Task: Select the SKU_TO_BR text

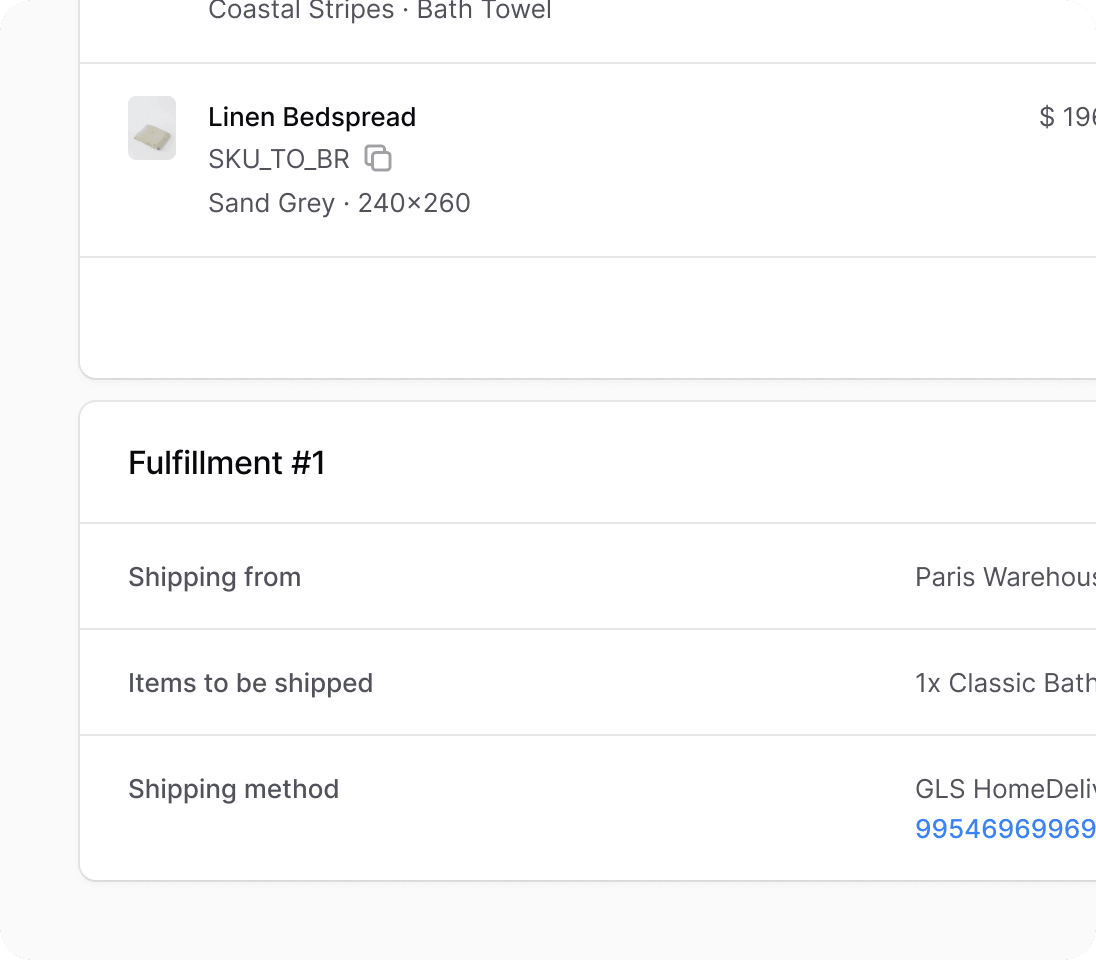Action: 278,159
